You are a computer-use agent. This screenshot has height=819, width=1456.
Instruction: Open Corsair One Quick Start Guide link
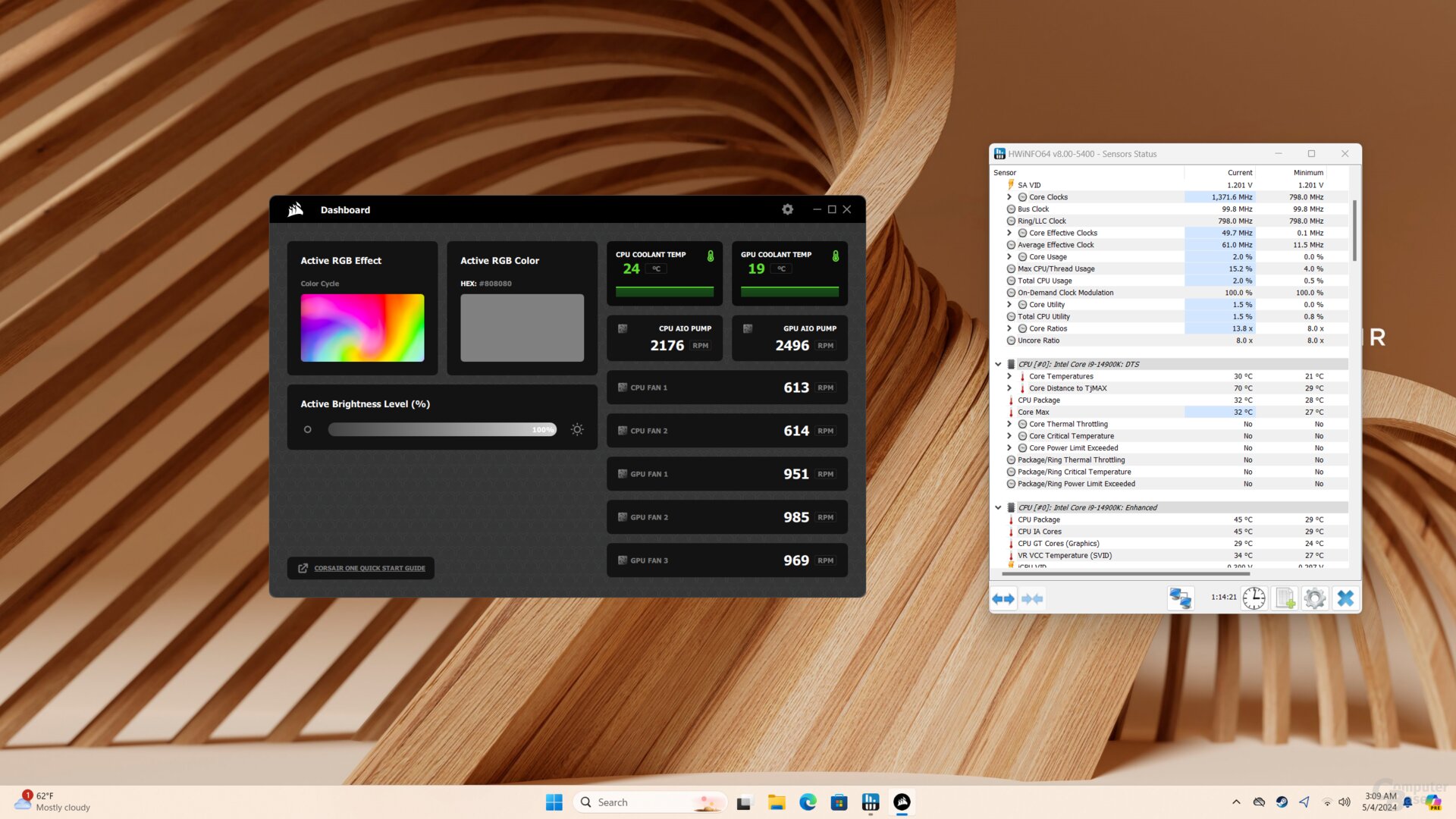click(x=361, y=568)
